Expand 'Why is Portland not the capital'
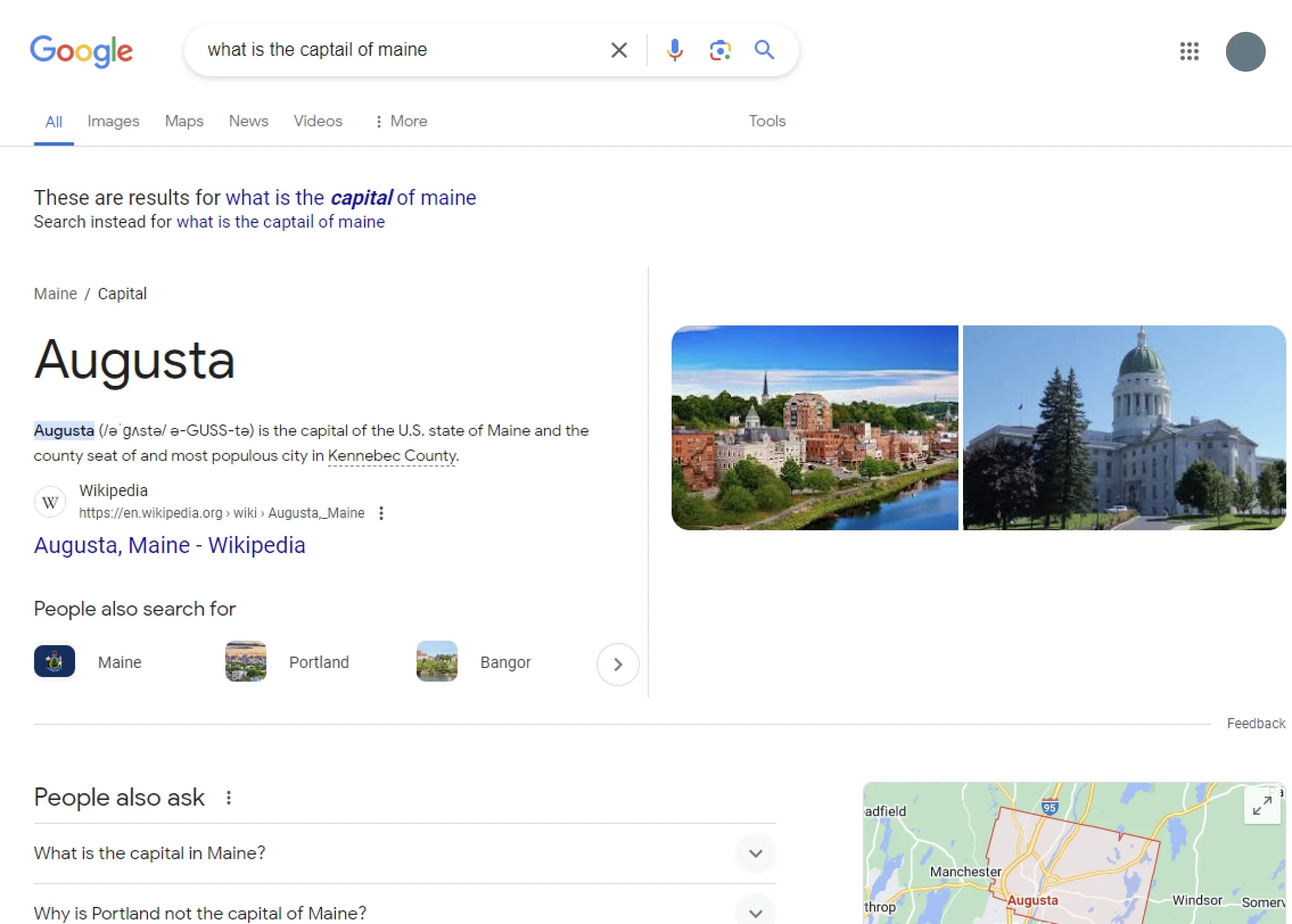Image resolution: width=1292 pixels, height=924 pixels. pos(405,913)
